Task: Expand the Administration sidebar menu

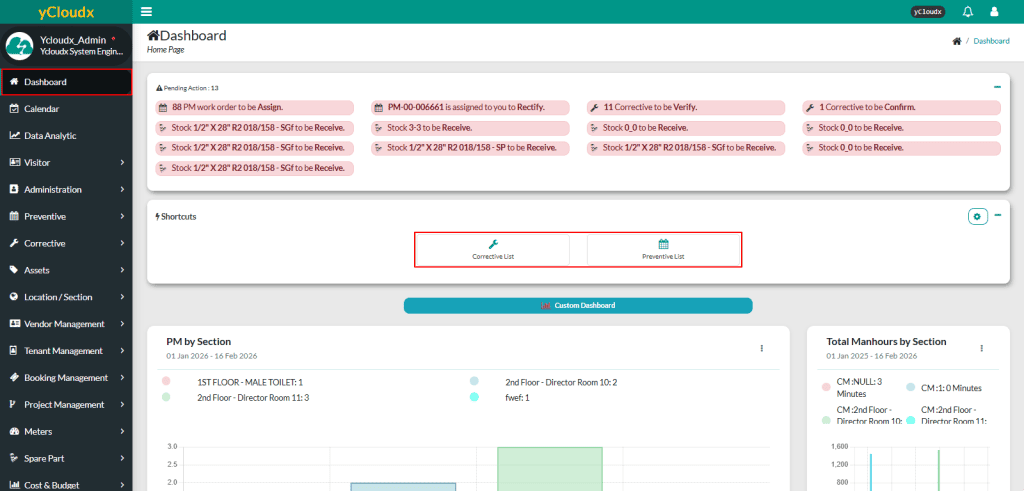Action: (x=66, y=189)
